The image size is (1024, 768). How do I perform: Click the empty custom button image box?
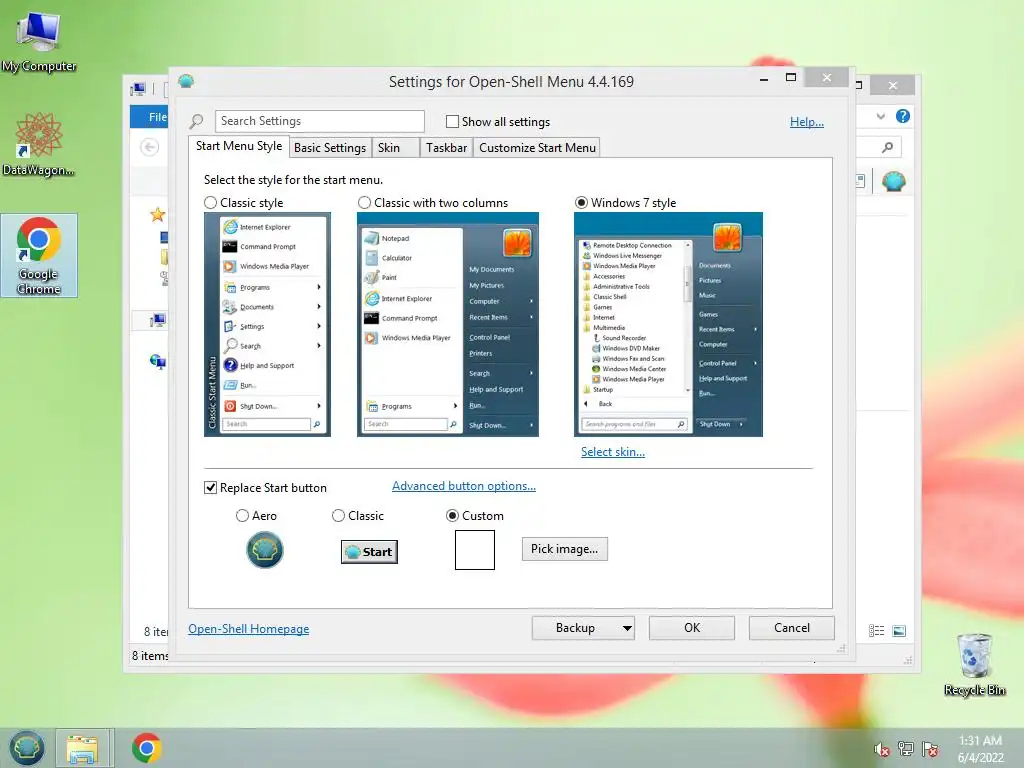(x=475, y=550)
